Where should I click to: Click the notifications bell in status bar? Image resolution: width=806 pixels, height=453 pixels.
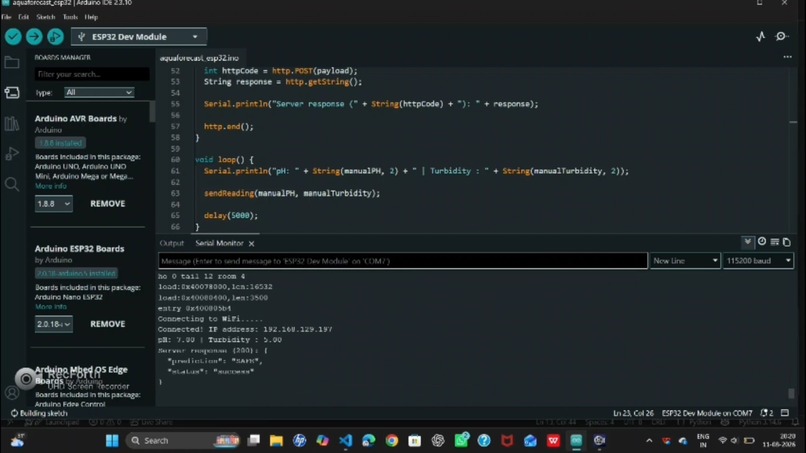[x=766, y=413]
